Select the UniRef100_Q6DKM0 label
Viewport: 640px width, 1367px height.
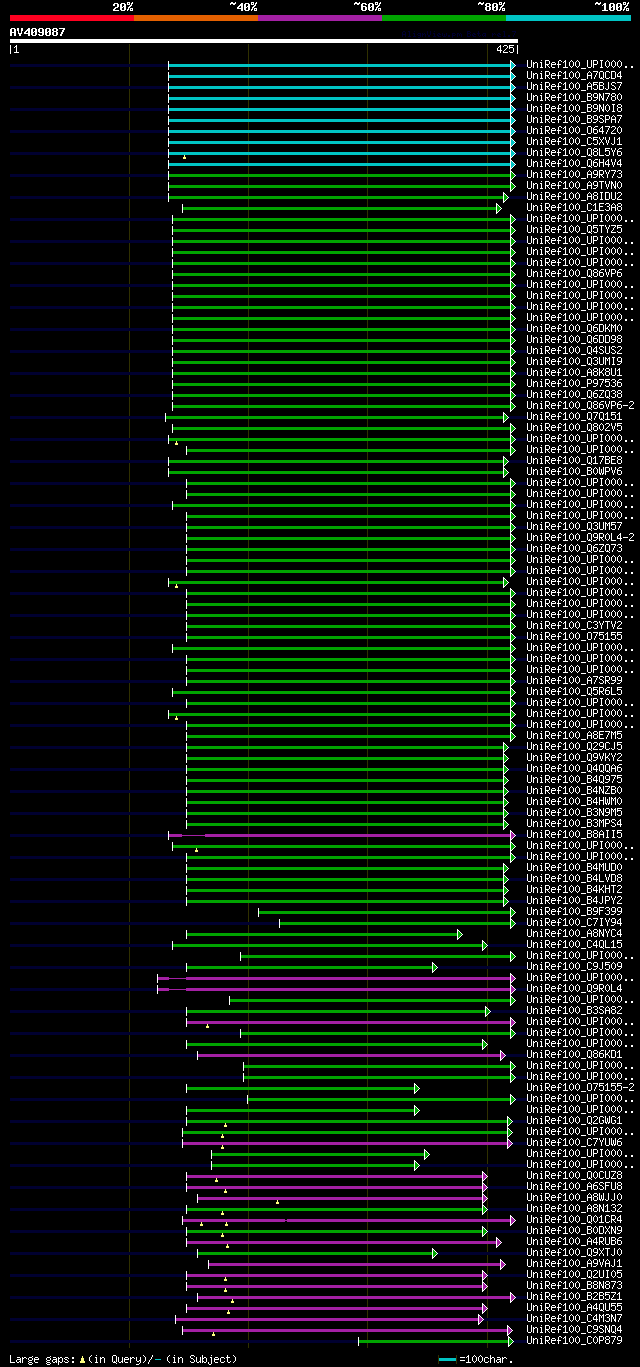[x=574, y=328]
